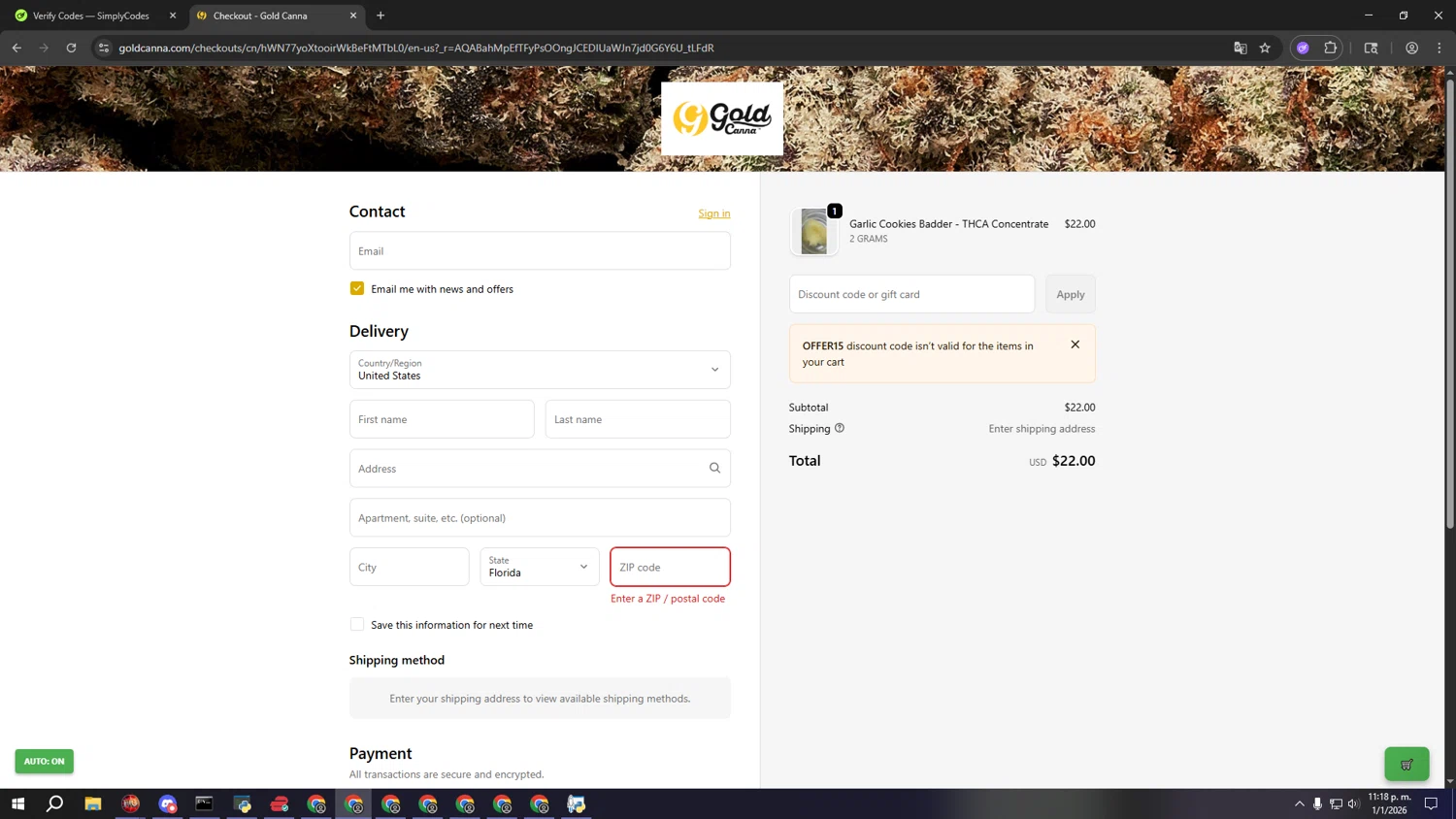Click the Garlic Cookies Badder product thumbnail
The width and height of the screenshot is (1456, 819).
(814, 232)
